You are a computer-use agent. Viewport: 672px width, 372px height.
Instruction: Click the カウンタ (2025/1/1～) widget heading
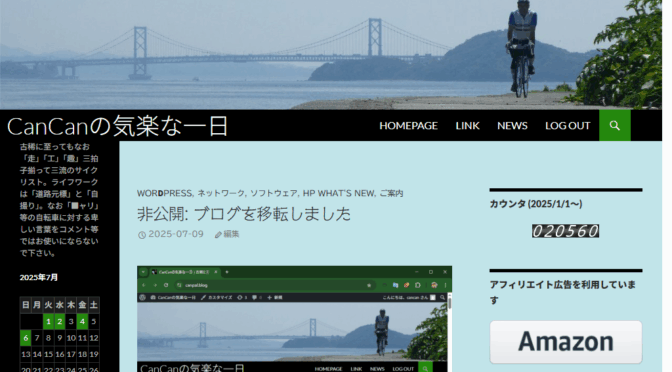click(536, 204)
